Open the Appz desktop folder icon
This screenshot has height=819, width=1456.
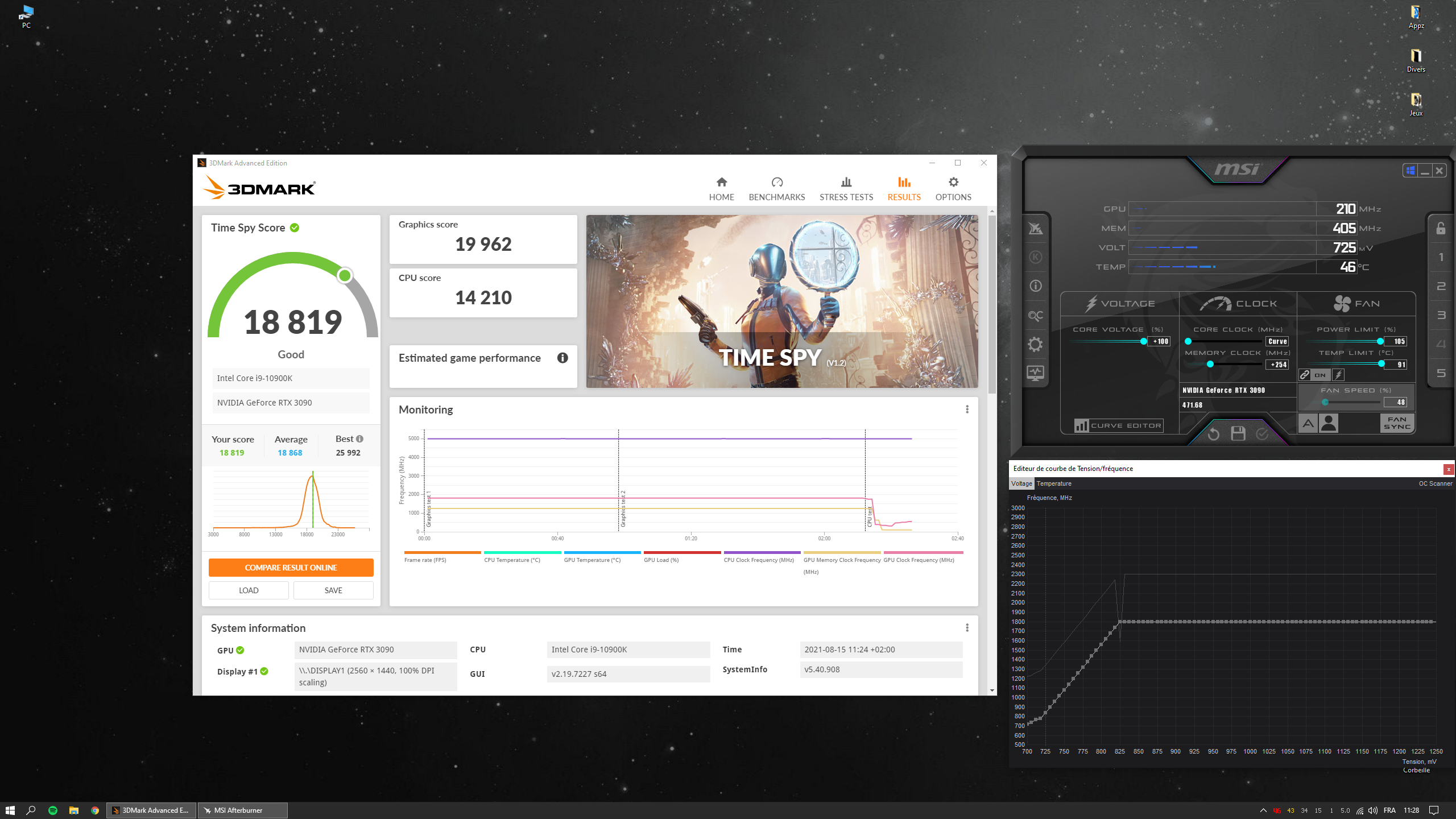point(1416,18)
